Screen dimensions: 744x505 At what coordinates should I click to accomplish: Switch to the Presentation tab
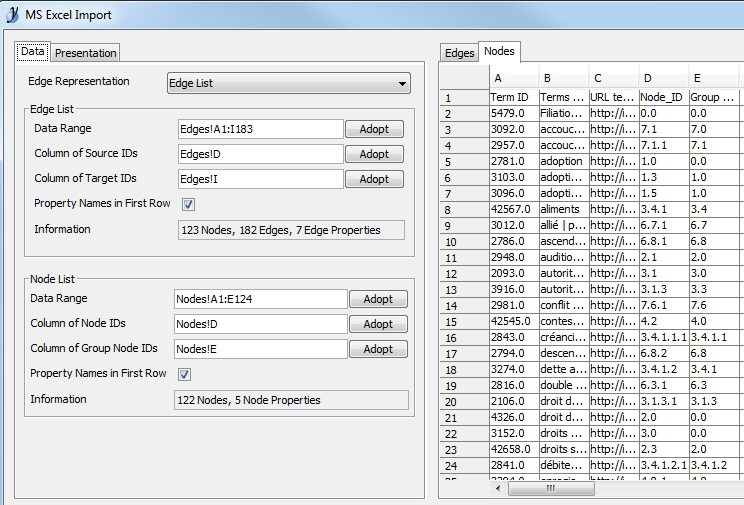pos(85,53)
